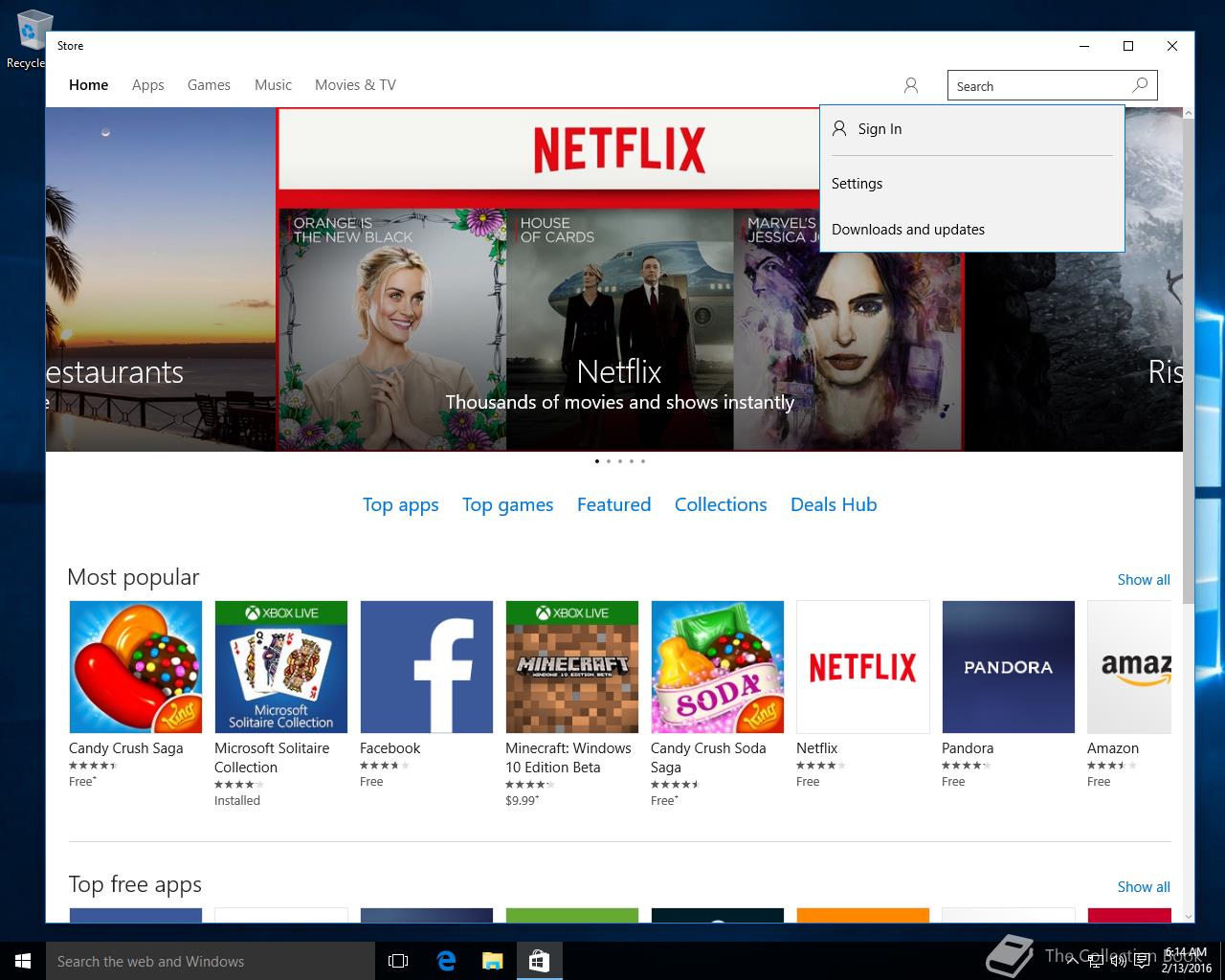Switch to the Music tab
1225x980 pixels.
click(x=273, y=85)
